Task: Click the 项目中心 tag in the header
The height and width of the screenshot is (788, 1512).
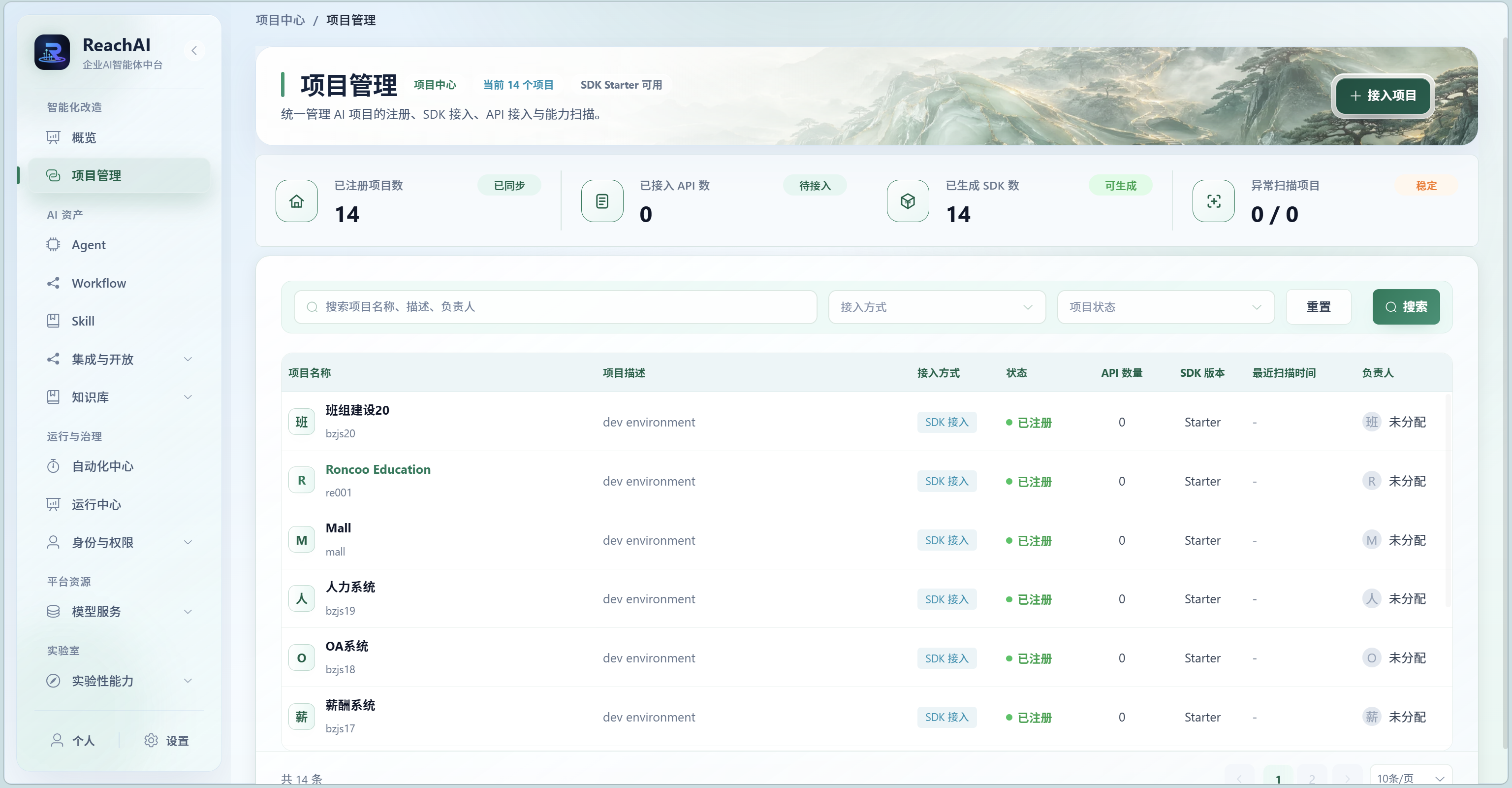Action: (x=435, y=85)
